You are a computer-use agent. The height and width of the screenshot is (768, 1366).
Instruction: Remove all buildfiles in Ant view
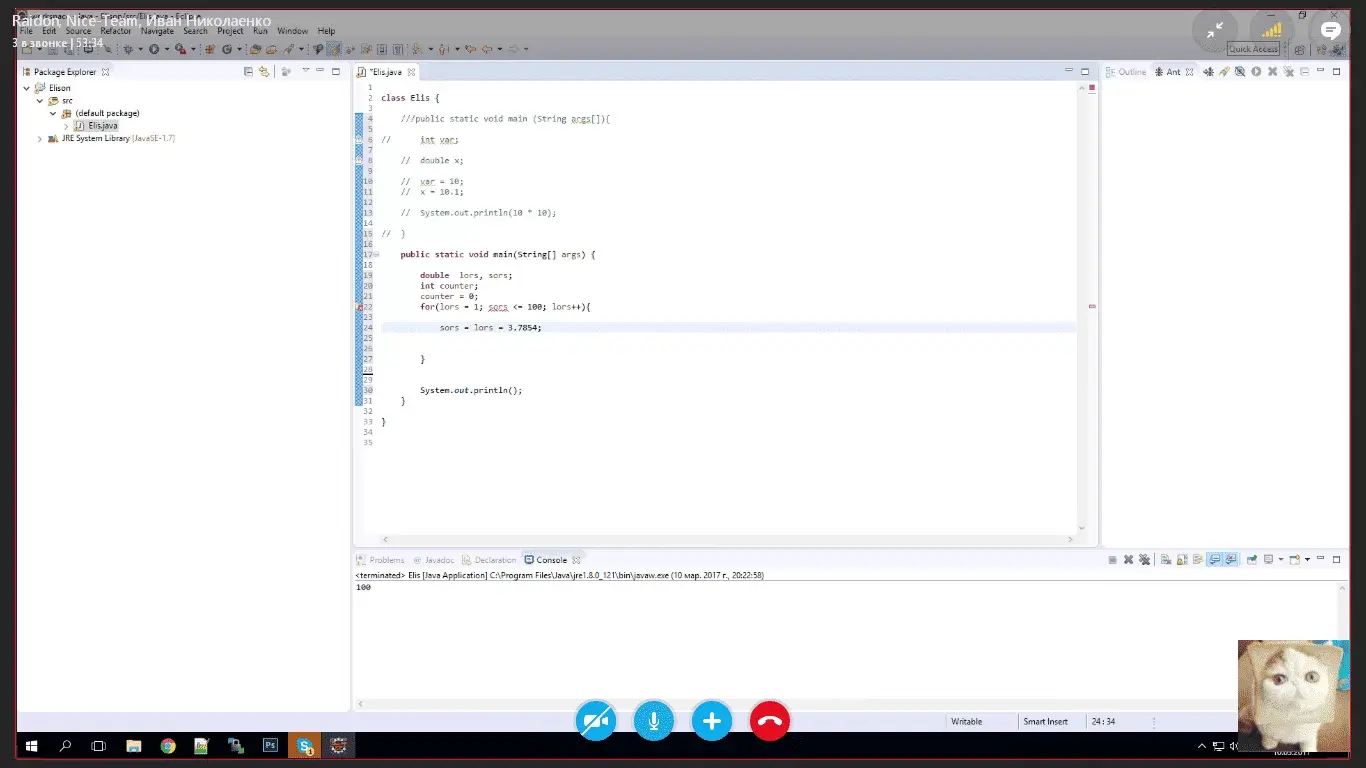1288,72
